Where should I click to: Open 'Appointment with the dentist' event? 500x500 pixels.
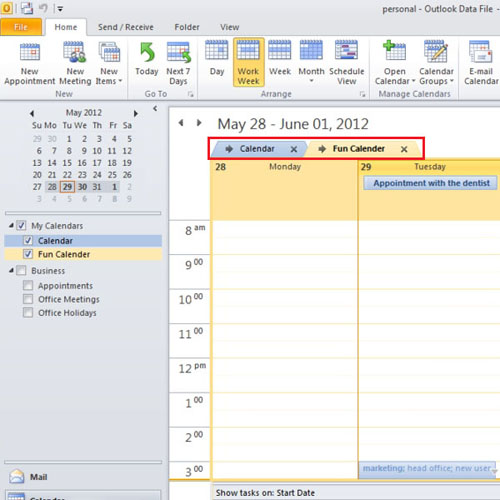(430, 183)
